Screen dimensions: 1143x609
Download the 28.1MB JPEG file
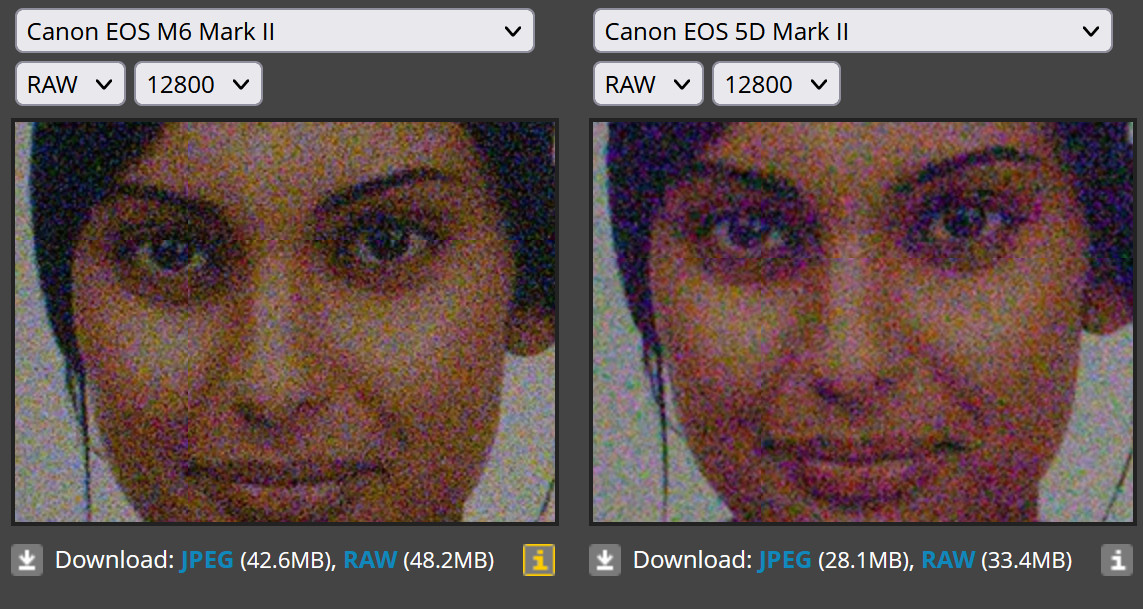coord(785,560)
